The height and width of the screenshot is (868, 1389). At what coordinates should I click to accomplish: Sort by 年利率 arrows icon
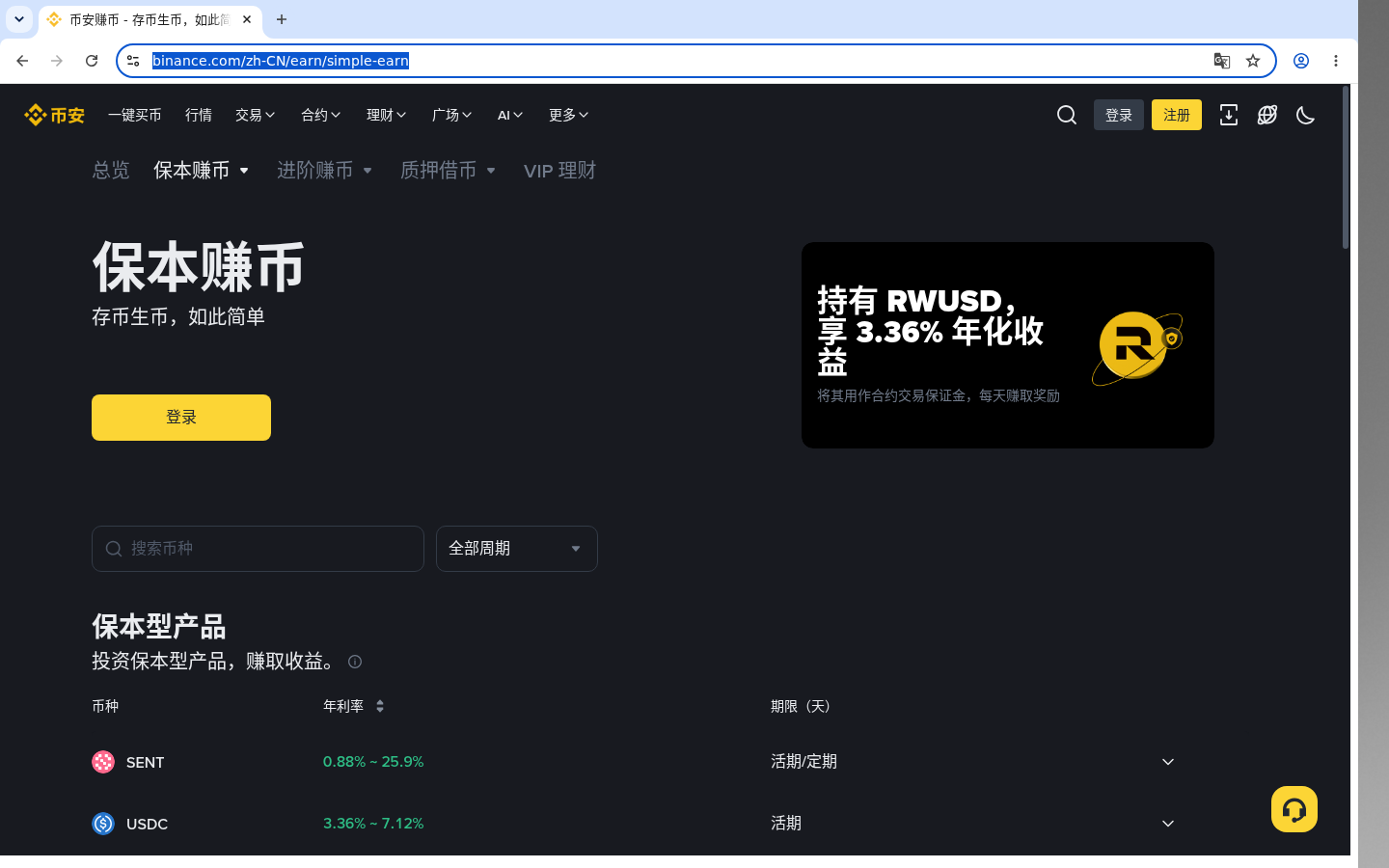click(380, 706)
